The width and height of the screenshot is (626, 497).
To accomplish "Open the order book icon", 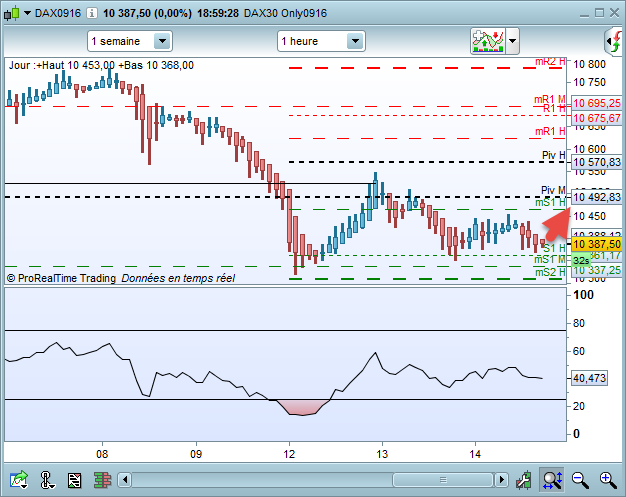I will tap(102, 480).
